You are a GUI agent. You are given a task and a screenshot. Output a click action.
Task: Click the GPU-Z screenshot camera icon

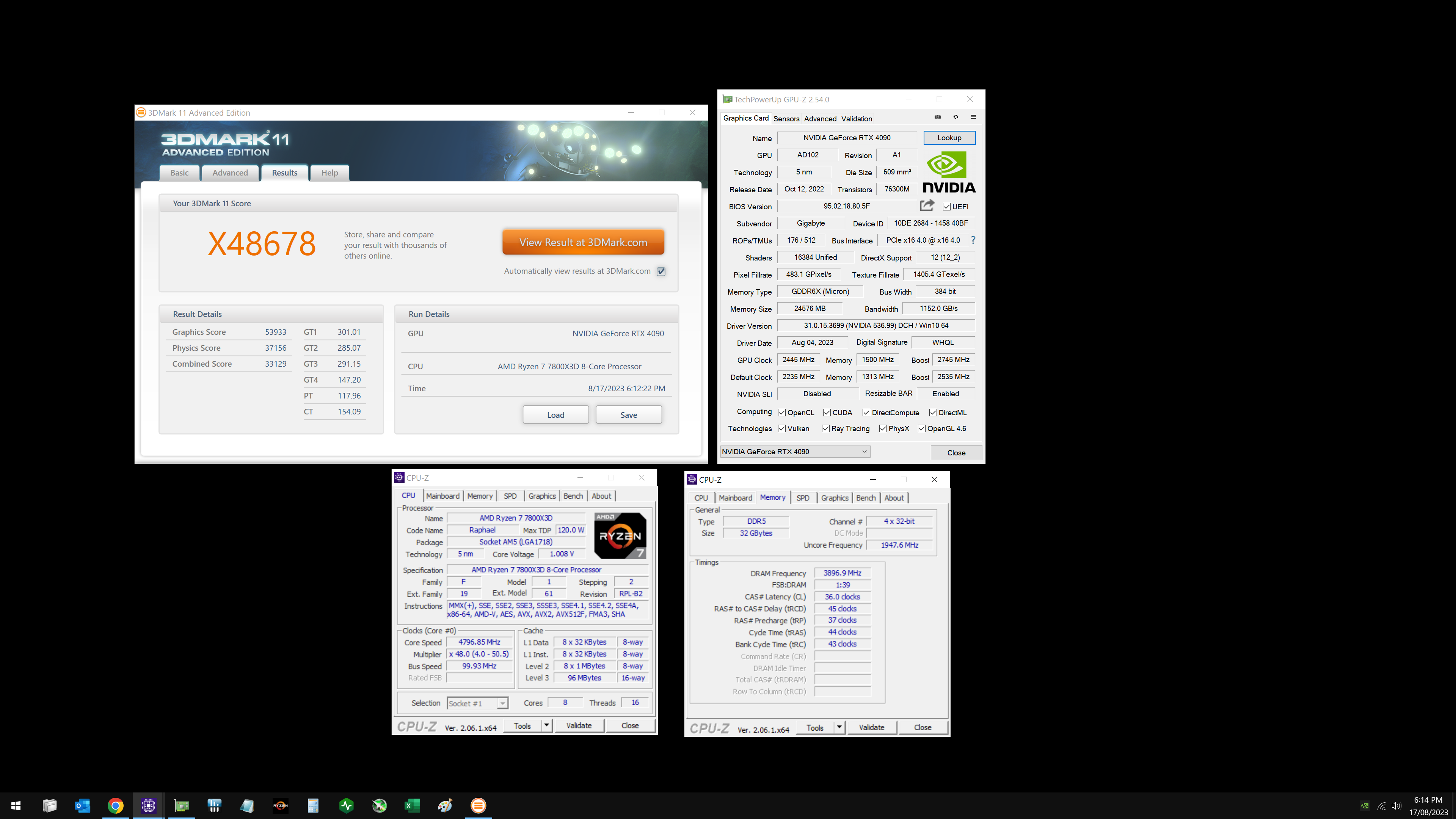pos(937,117)
